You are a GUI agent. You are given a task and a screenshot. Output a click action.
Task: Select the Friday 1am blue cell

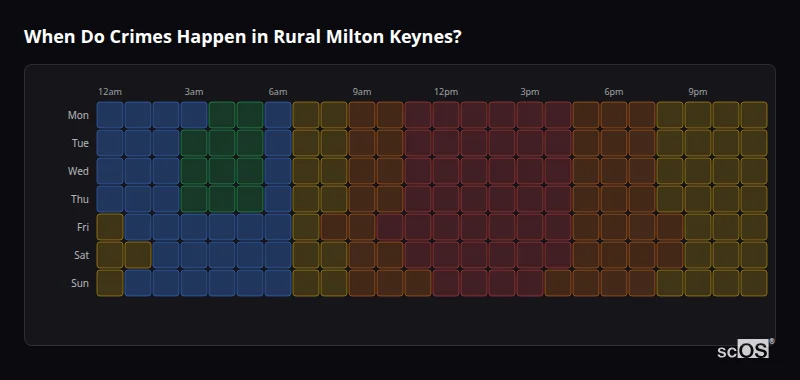click(x=138, y=227)
